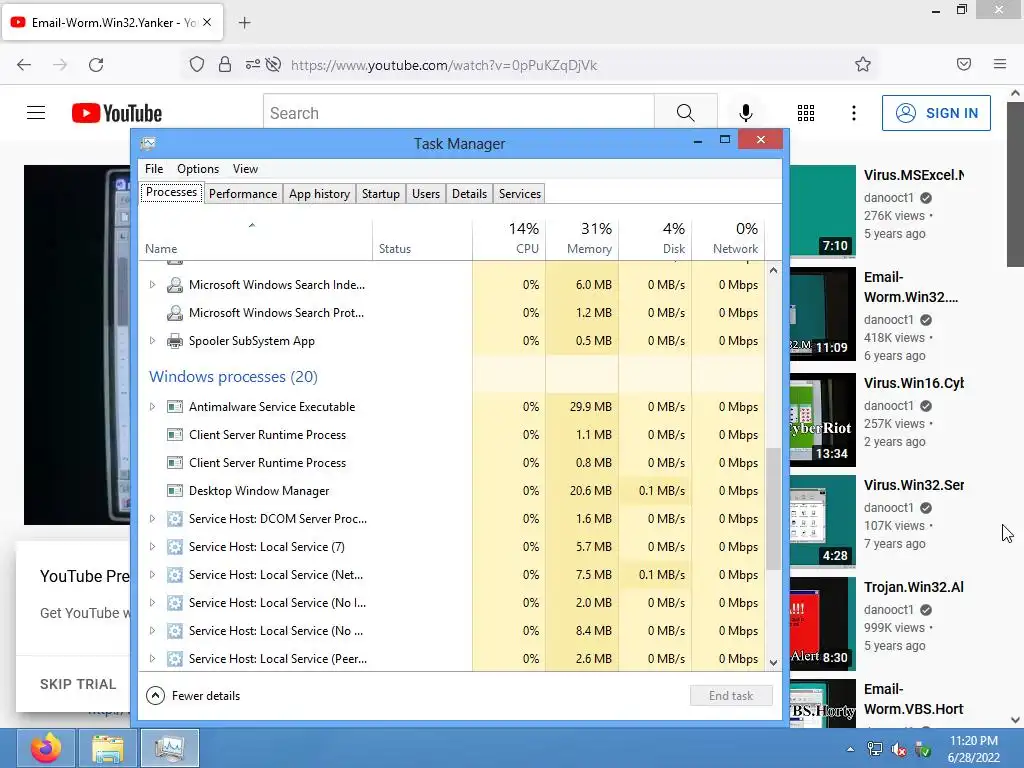Expand Microsoft Windows Search Indexer process
The height and width of the screenshot is (768, 1024).
[152, 285]
